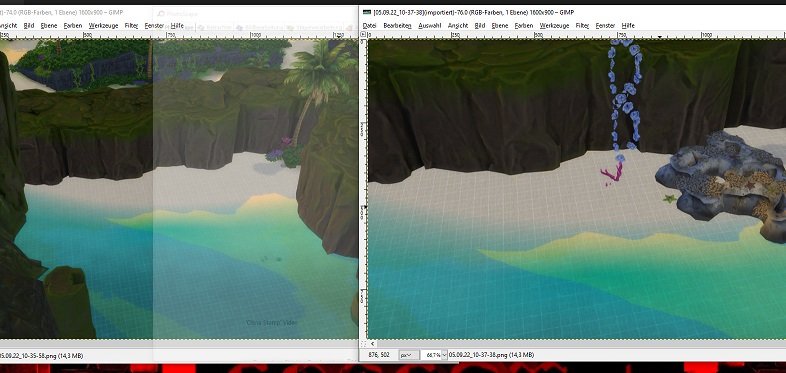Open the Auswahl menu
Image resolution: width=786 pixels, height=373 pixels.
click(429, 26)
